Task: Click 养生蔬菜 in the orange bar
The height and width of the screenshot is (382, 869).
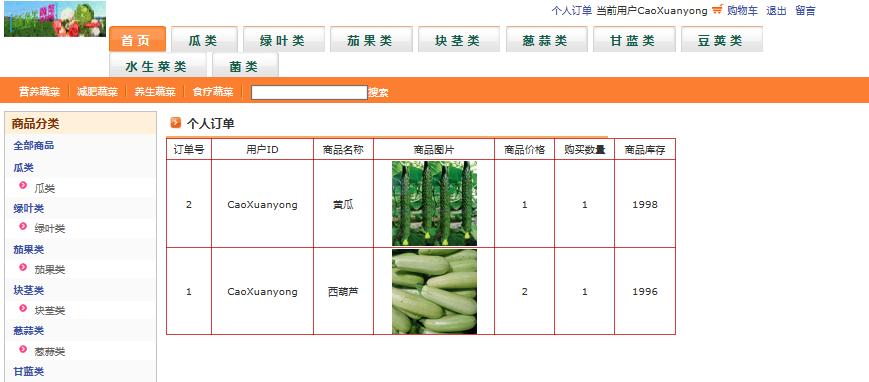Action: click(x=155, y=92)
